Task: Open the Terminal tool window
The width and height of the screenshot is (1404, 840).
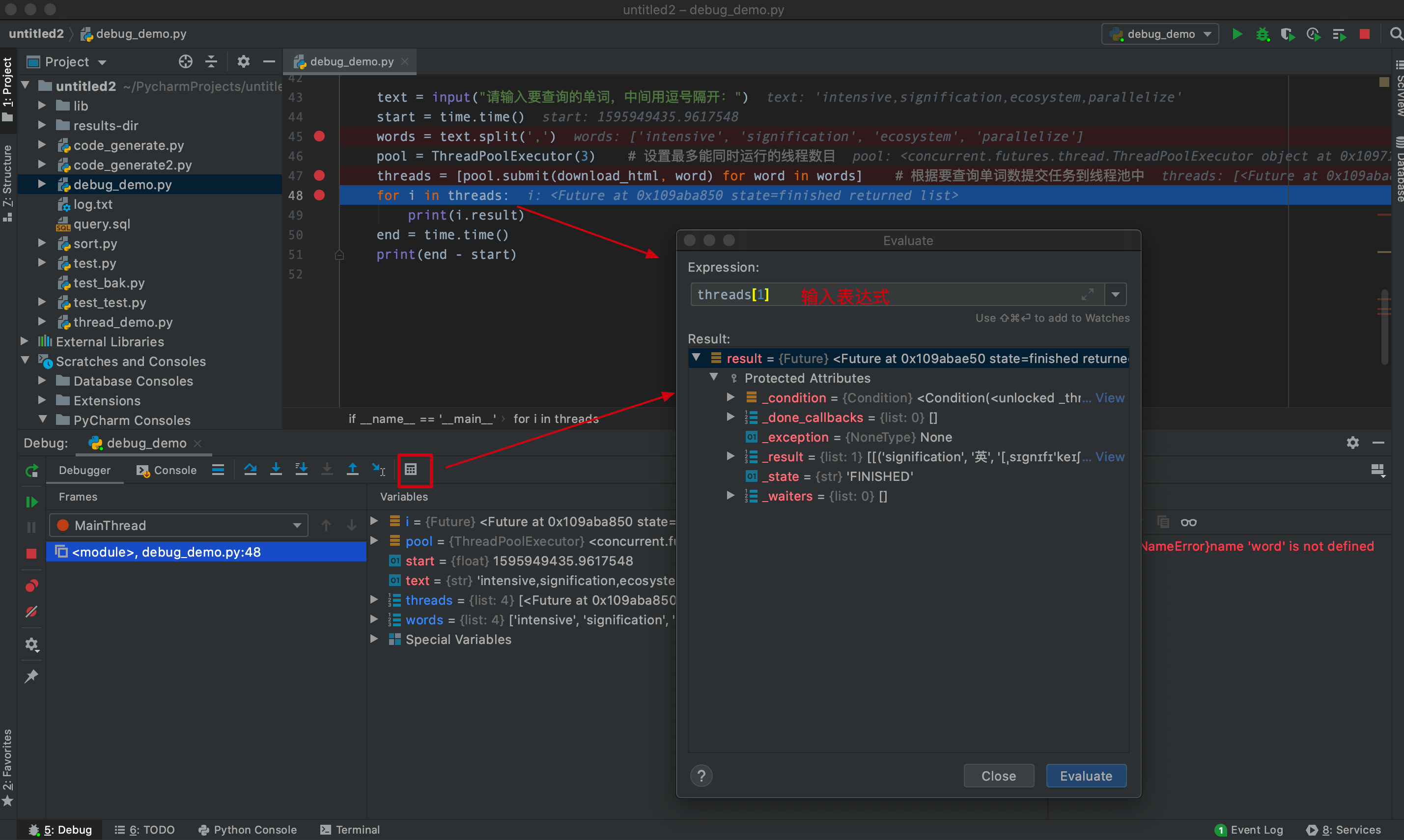Action: pyautogui.click(x=350, y=830)
